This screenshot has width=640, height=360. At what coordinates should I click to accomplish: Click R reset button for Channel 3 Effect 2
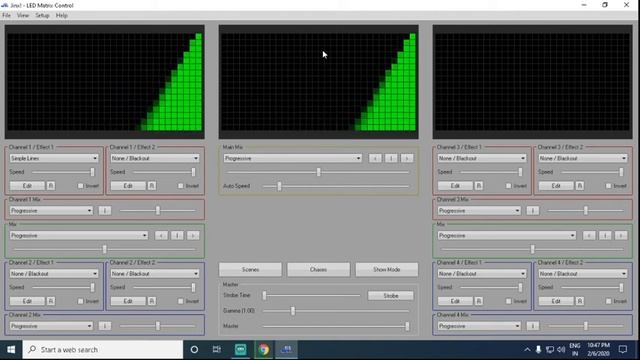point(580,186)
